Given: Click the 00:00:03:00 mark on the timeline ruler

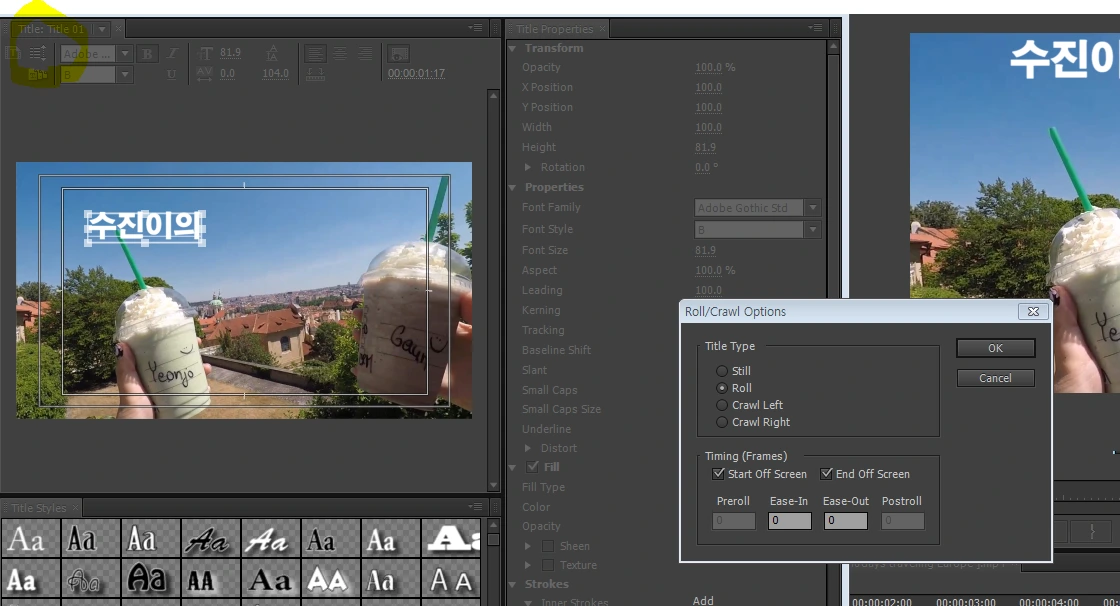Looking at the screenshot, I should [966, 602].
